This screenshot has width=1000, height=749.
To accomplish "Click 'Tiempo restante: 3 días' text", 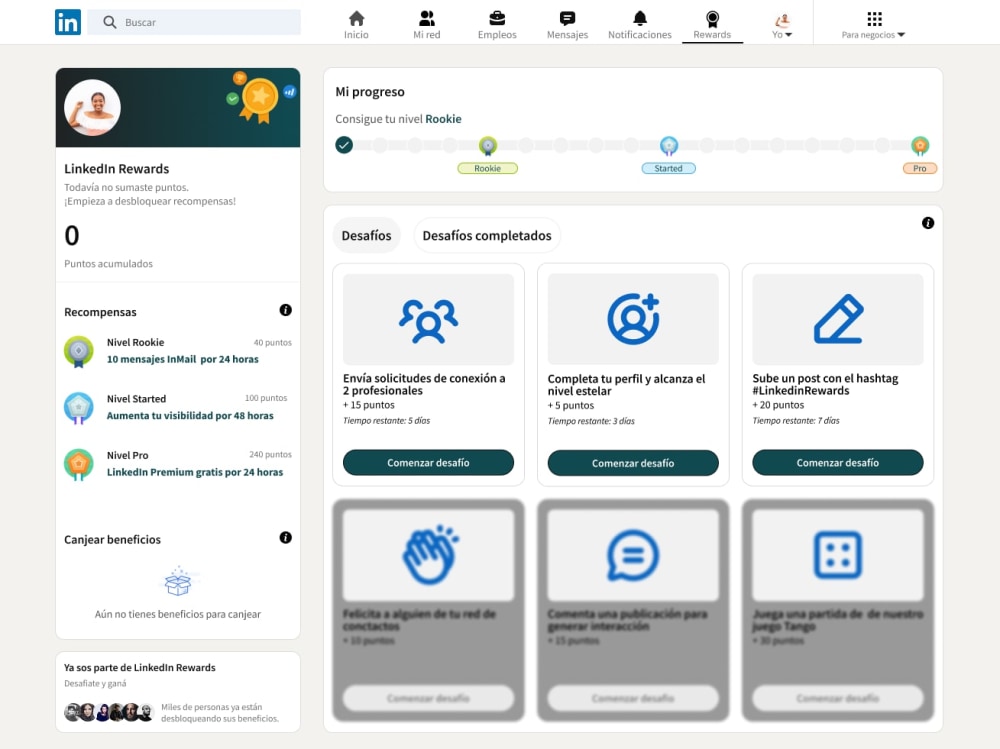I will 591,421.
